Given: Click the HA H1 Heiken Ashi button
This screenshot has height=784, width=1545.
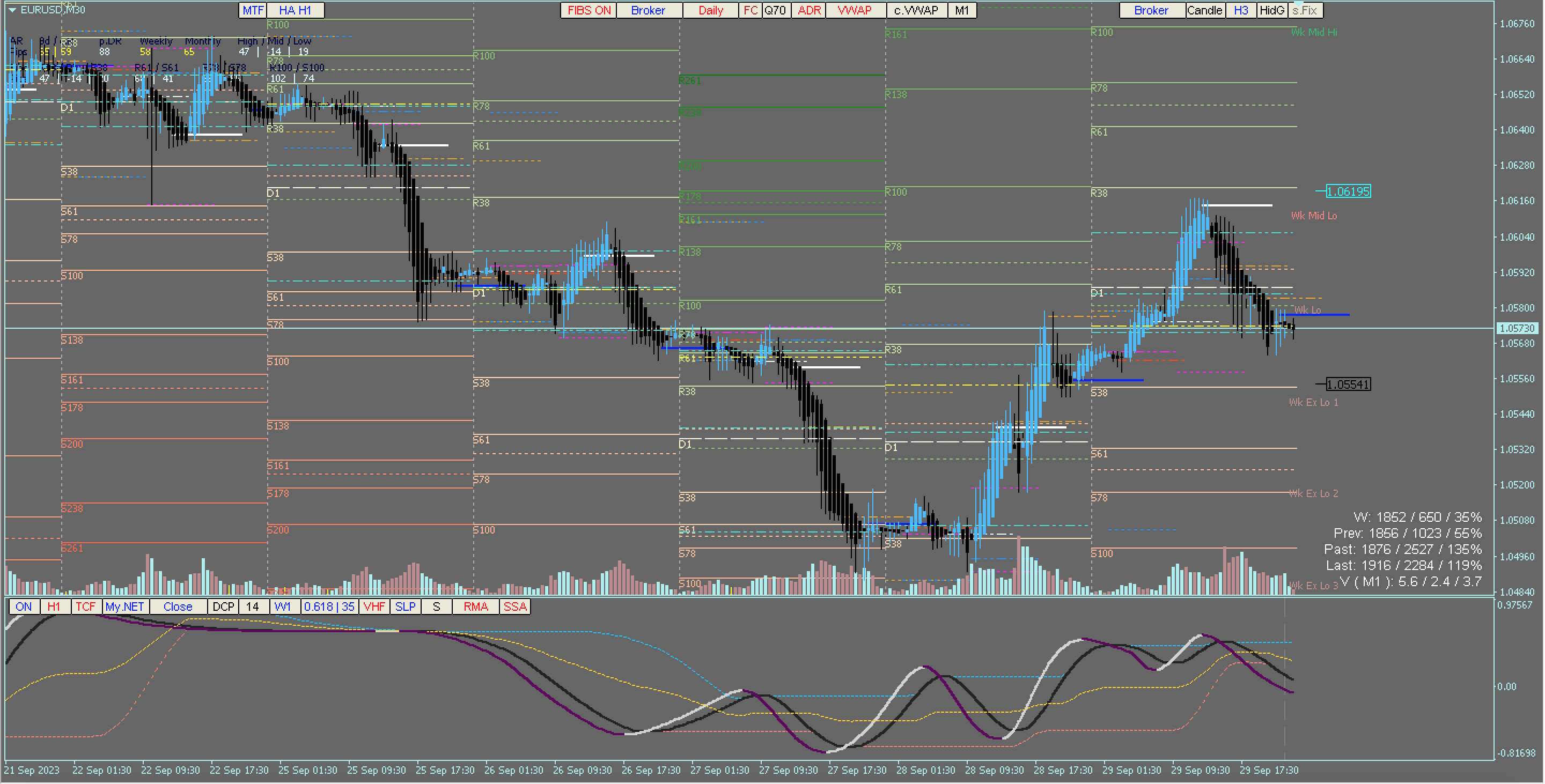Looking at the screenshot, I should [x=295, y=10].
